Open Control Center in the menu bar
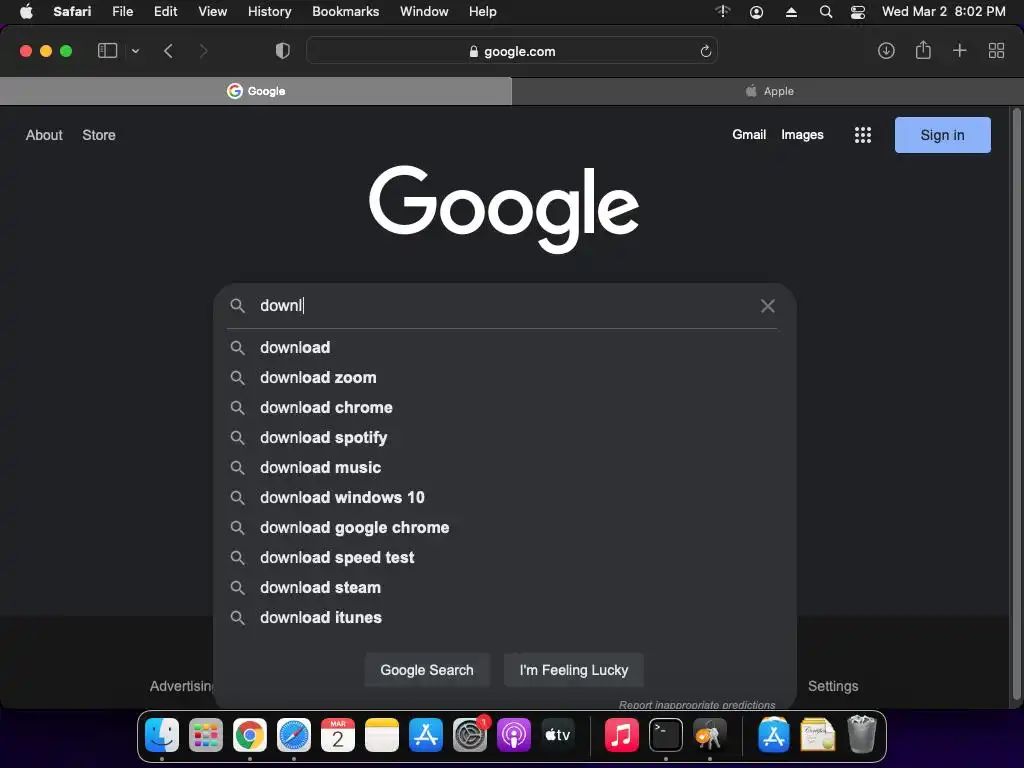Screen dimensions: 1024x768 click(857, 12)
